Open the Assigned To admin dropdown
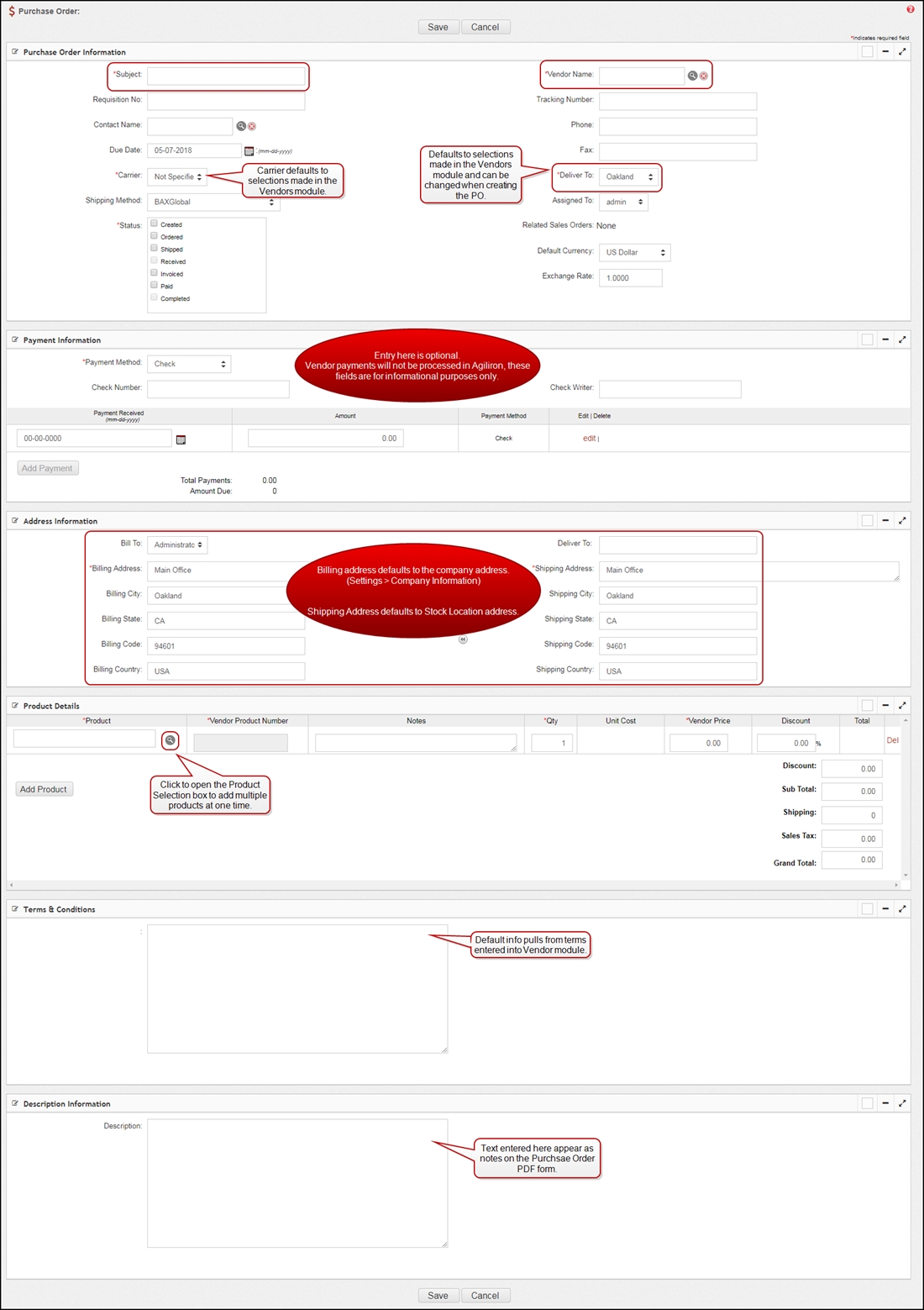924x1310 pixels. point(623,202)
